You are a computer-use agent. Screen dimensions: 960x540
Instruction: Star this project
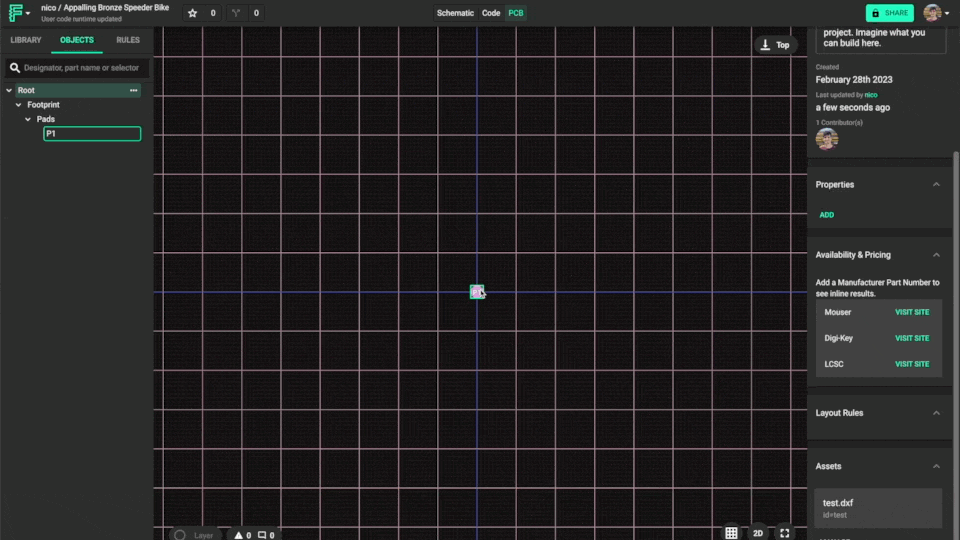pyautogui.click(x=192, y=13)
